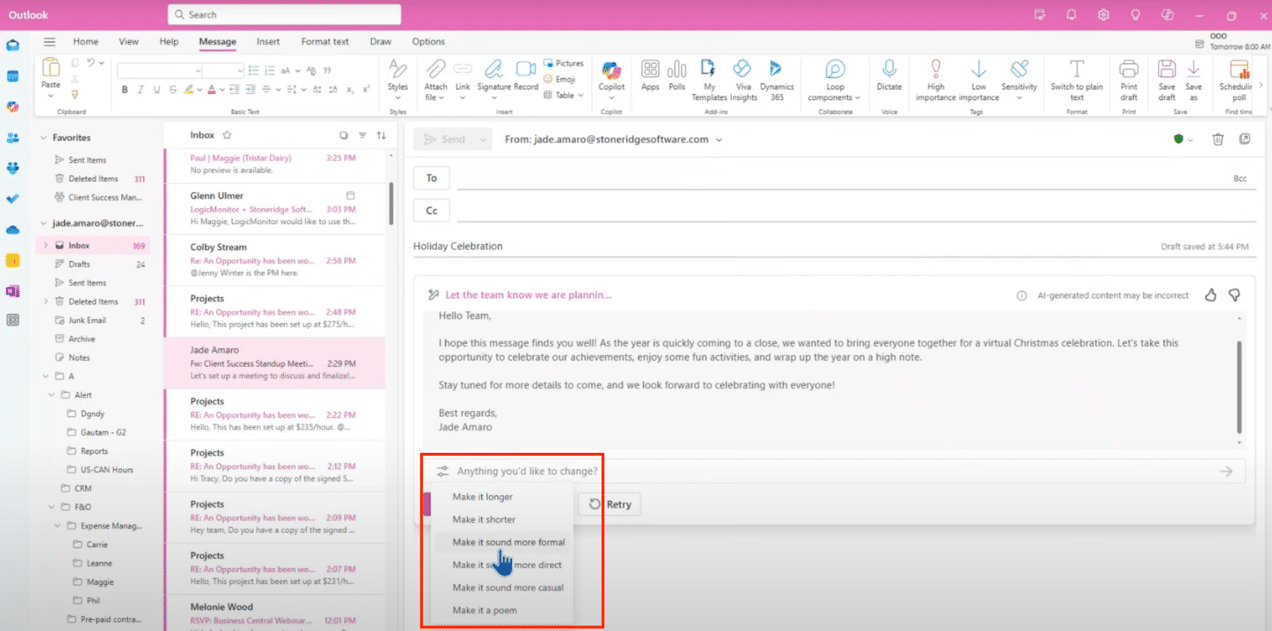1272x631 pixels.
Task: Toggle bold formatting in the ribbon
Action: pos(125,90)
